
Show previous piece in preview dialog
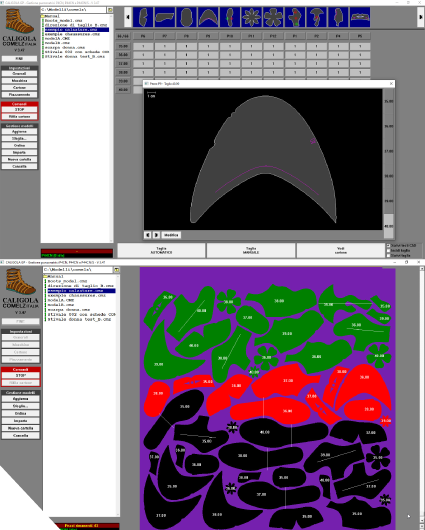(148, 235)
